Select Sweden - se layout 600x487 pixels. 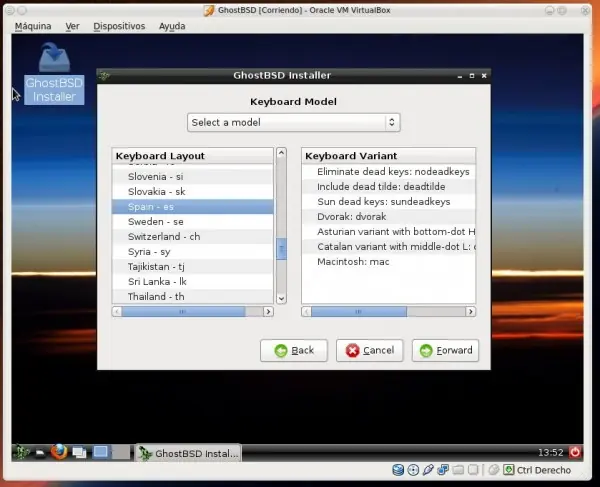coord(193,222)
